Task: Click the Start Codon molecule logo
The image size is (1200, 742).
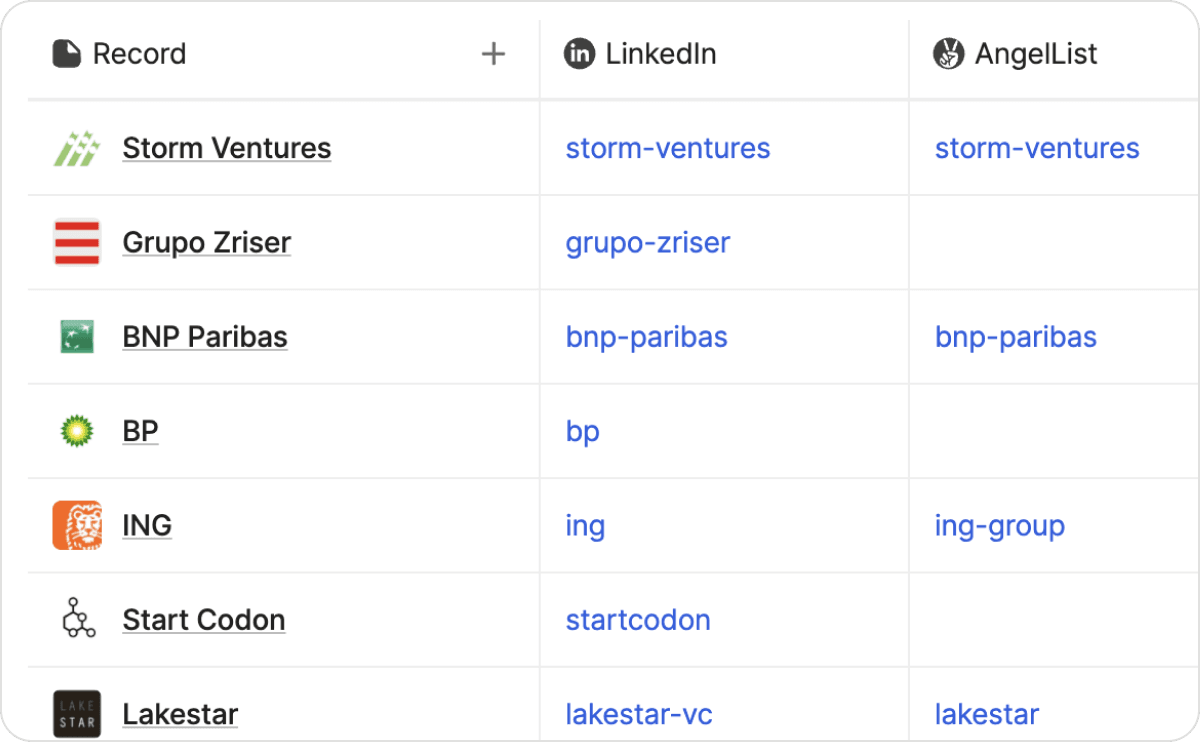Action: pyautogui.click(x=77, y=619)
